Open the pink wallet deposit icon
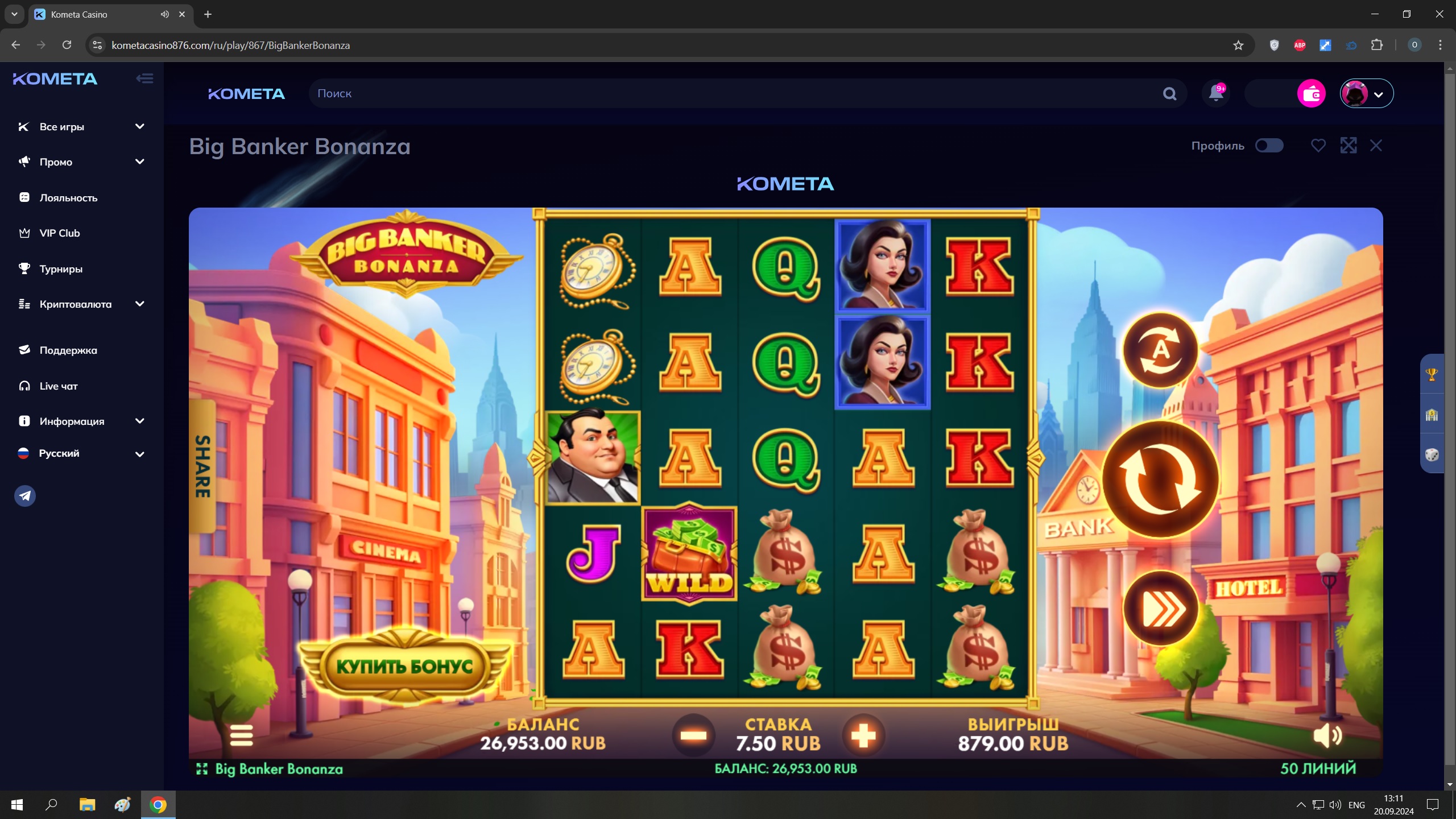The image size is (1456, 819). tap(1311, 93)
